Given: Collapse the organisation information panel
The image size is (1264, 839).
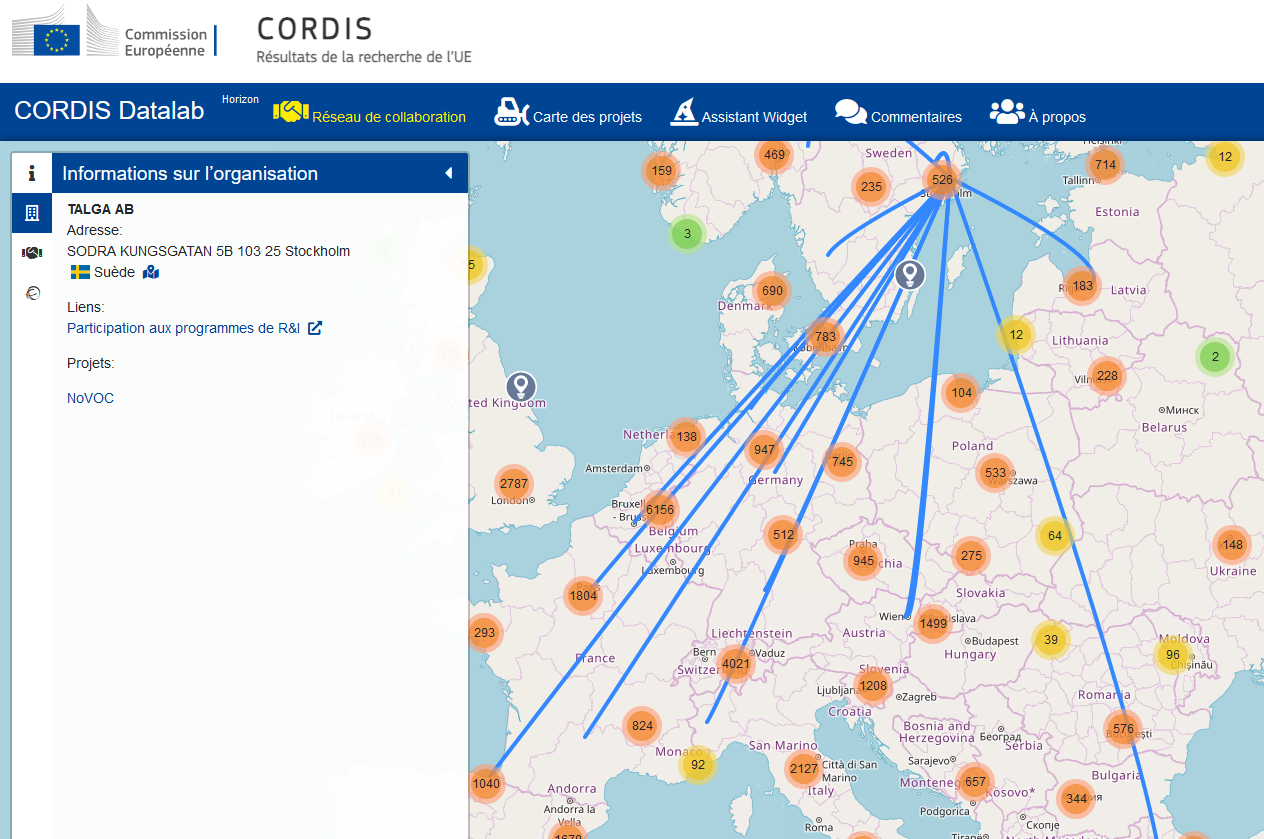Looking at the screenshot, I should click(x=448, y=173).
